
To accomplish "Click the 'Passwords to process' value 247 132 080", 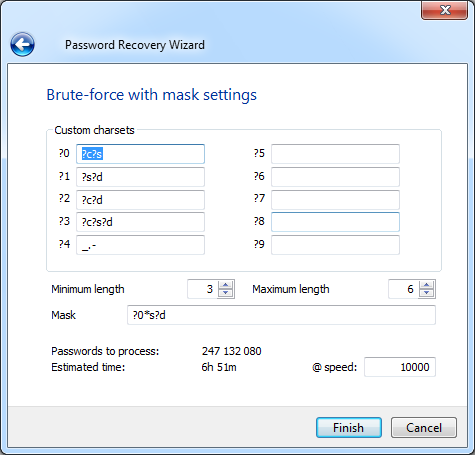I will coord(231,351).
